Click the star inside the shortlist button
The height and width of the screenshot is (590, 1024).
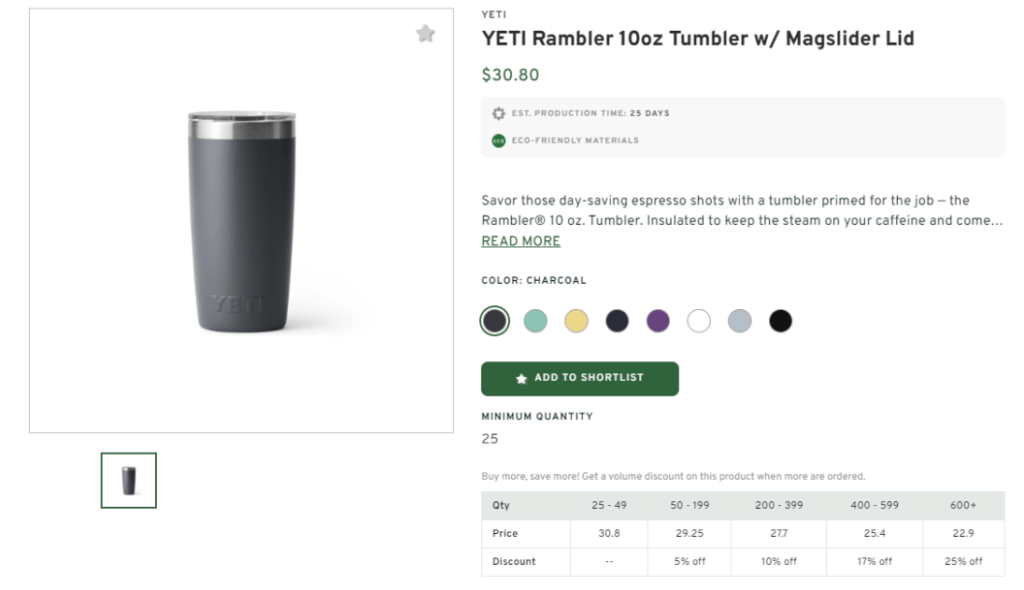tap(520, 379)
